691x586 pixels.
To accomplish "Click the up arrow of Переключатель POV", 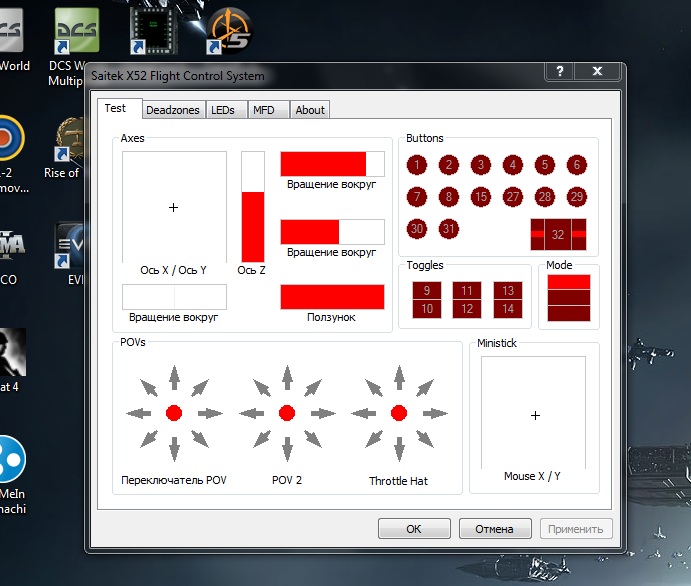I will click(174, 378).
